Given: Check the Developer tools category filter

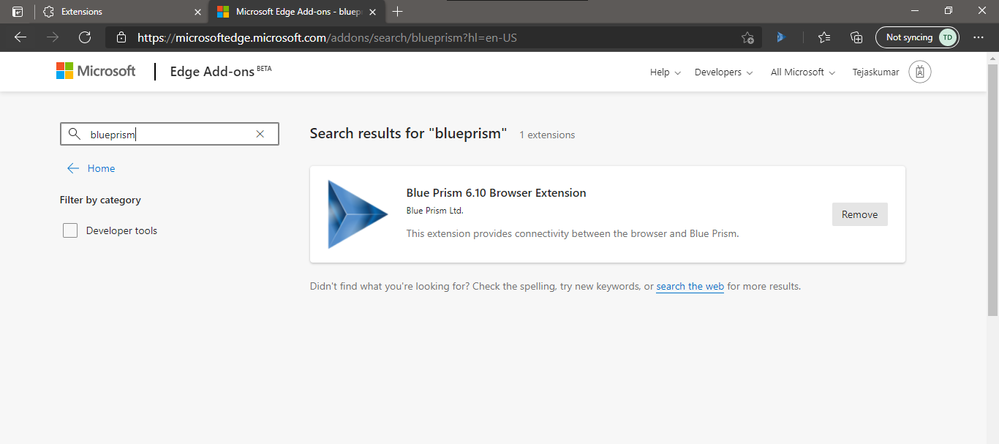Looking at the screenshot, I should tap(70, 231).
